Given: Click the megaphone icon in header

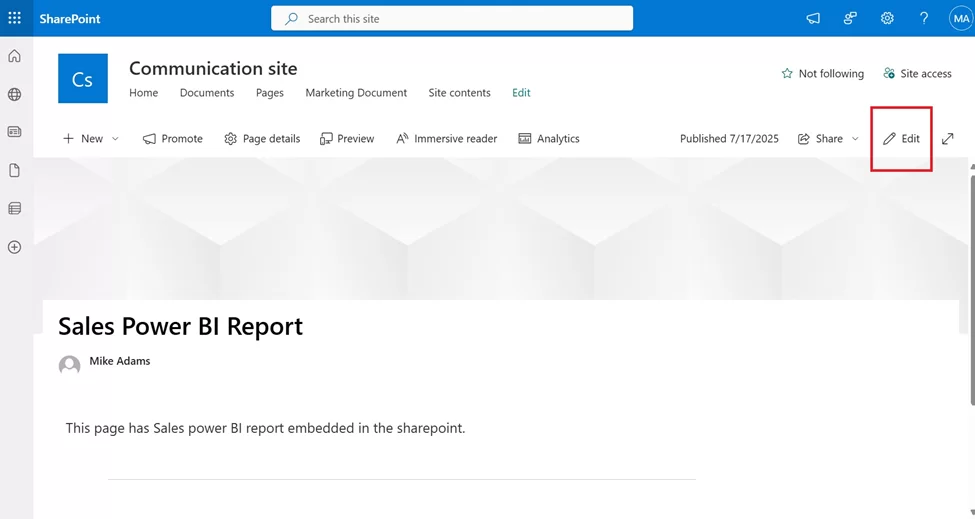Looking at the screenshot, I should coord(813,18).
